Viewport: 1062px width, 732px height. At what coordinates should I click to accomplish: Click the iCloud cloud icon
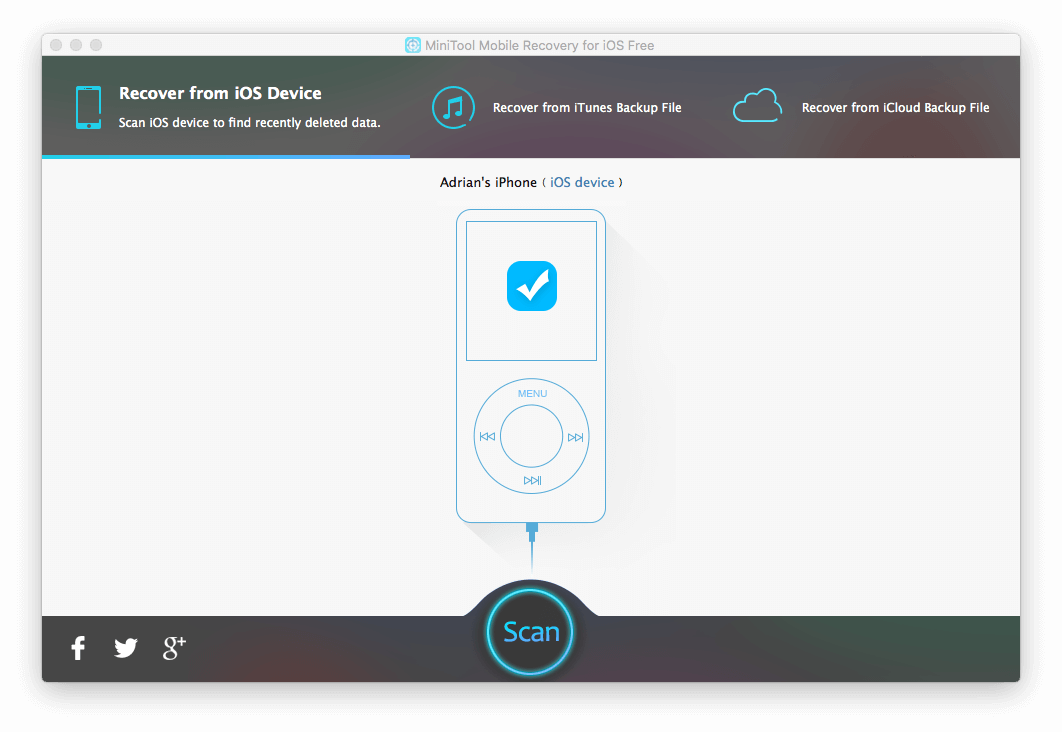point(757,106)
